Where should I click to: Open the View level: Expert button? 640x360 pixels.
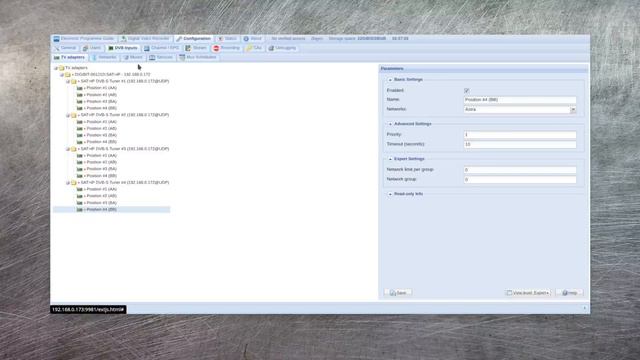point(528,293)
